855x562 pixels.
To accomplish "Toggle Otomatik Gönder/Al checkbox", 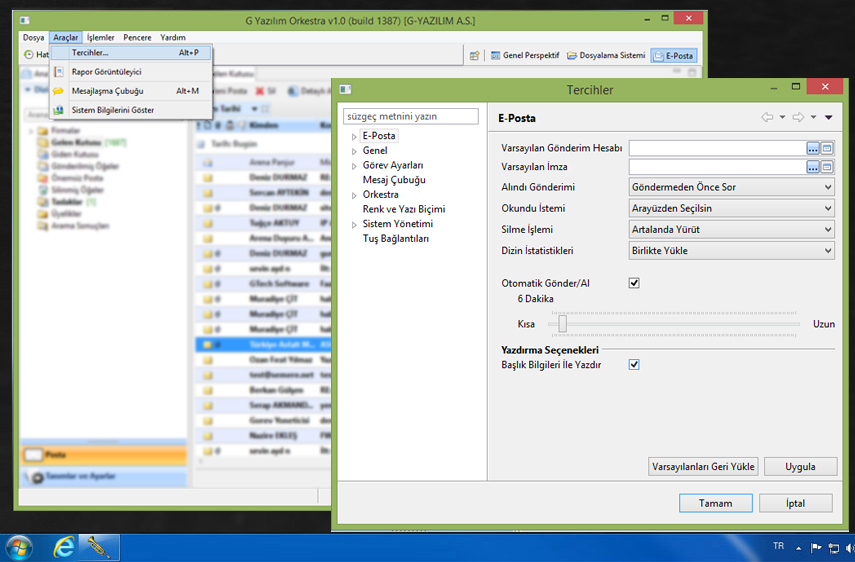I will (634, 283).
